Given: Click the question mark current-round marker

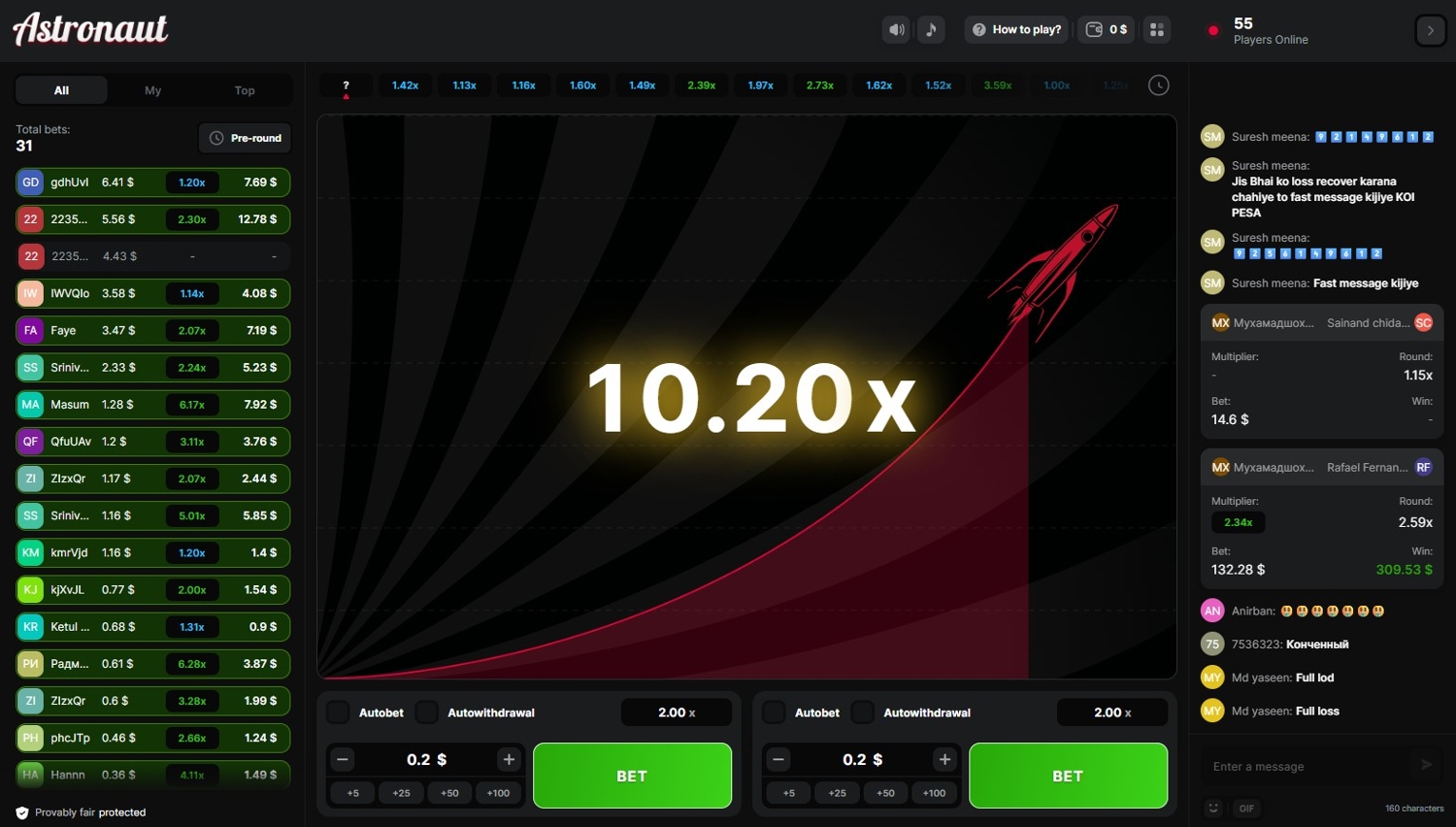Looking at the screenshot, I should pyautogui.click(x=346, y=86).
